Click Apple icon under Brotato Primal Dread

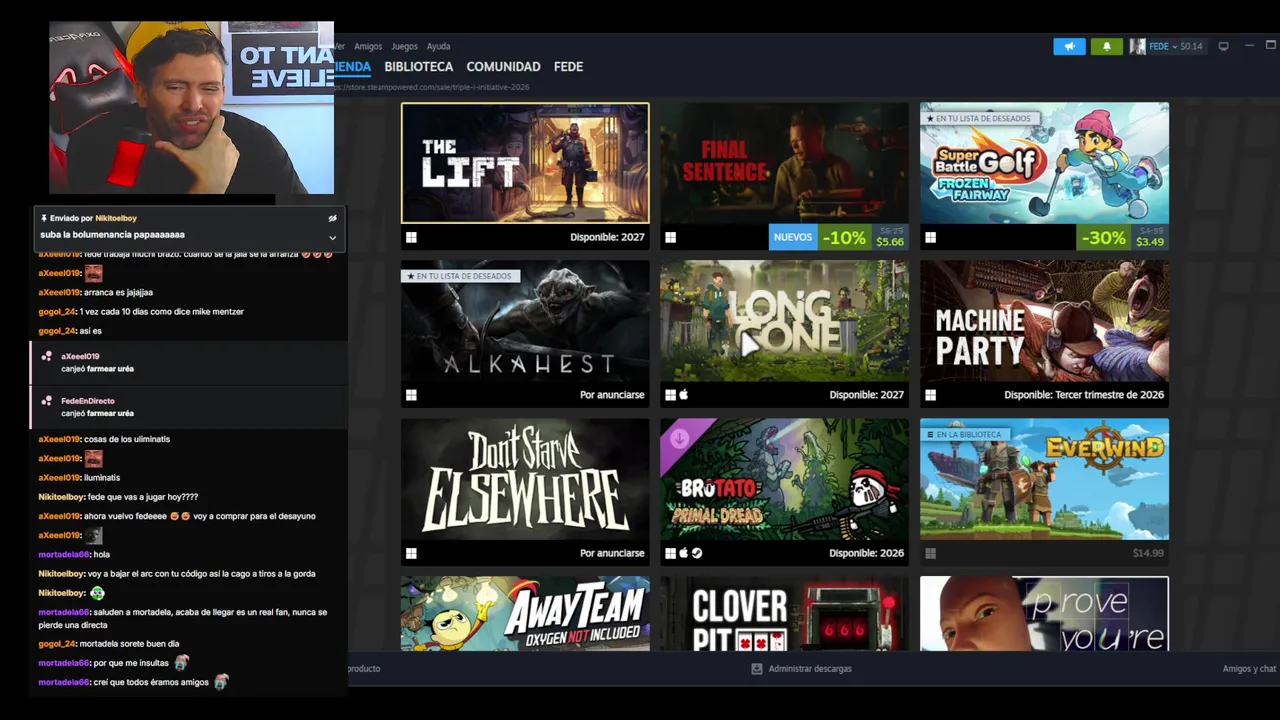tap(684, 553)
